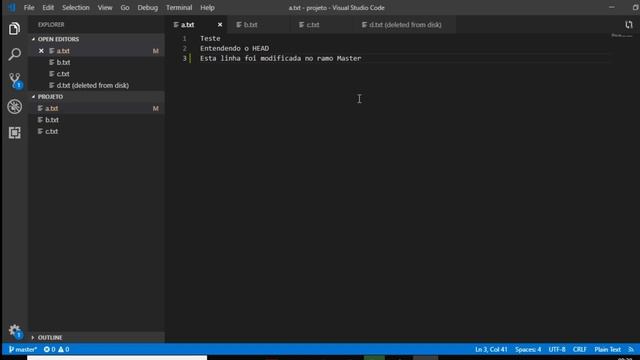Click the master branch indicator in the status bar
The height and width of the screenshot is (360, 640).
click(x=23, y=349)
